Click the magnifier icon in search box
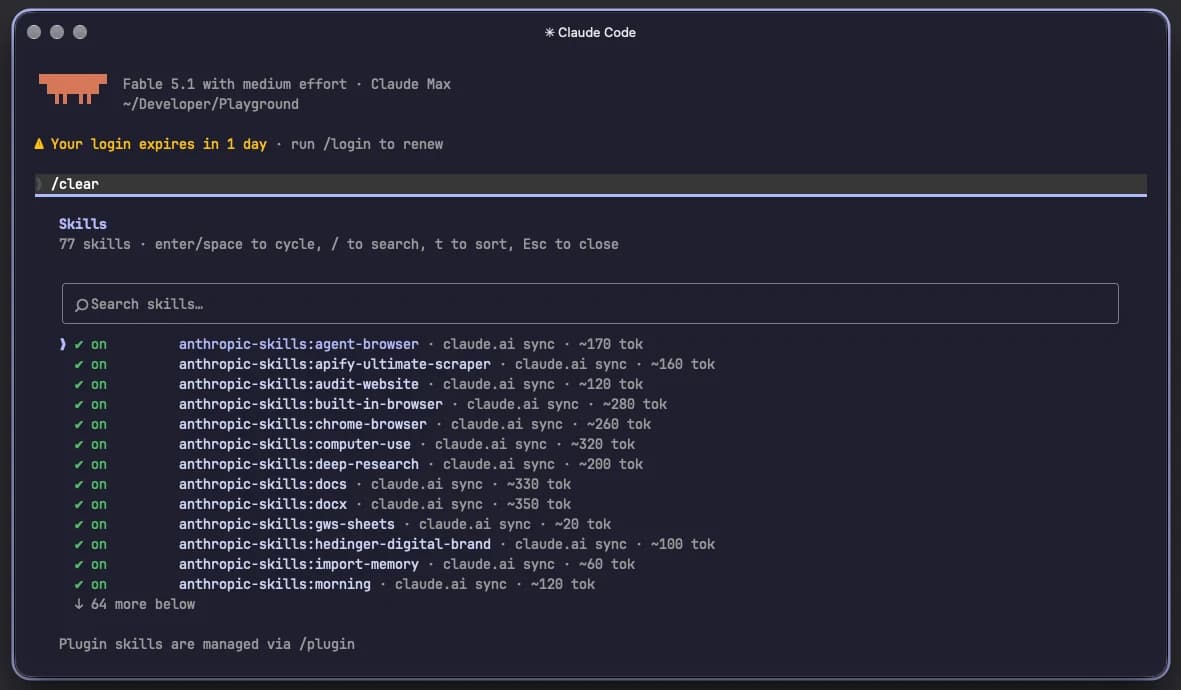The width and height of the screenshot is (1181, 690). click(x=81, y=304)
